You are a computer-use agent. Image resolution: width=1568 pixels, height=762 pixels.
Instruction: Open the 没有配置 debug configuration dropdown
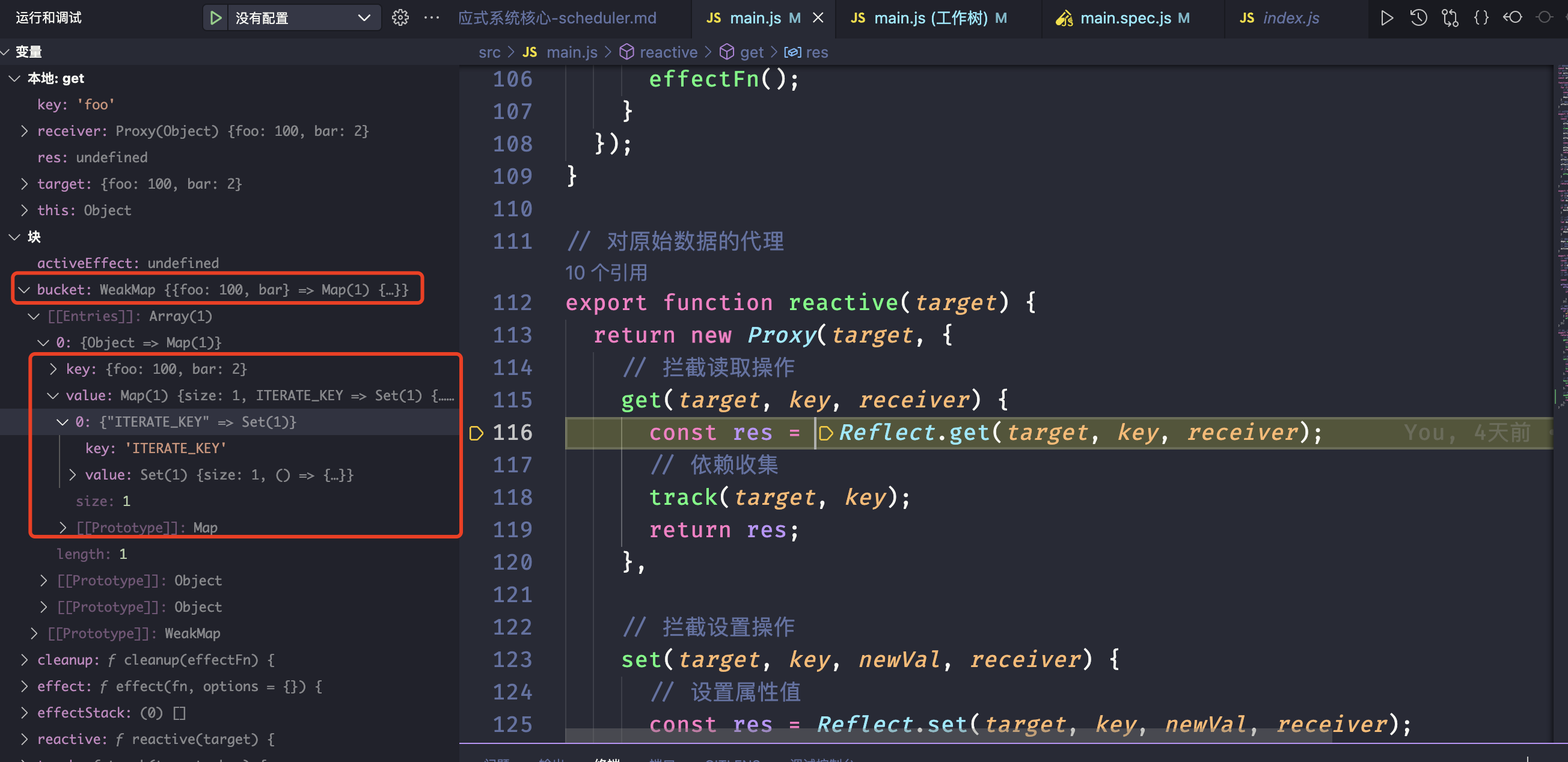click(303, 17)
